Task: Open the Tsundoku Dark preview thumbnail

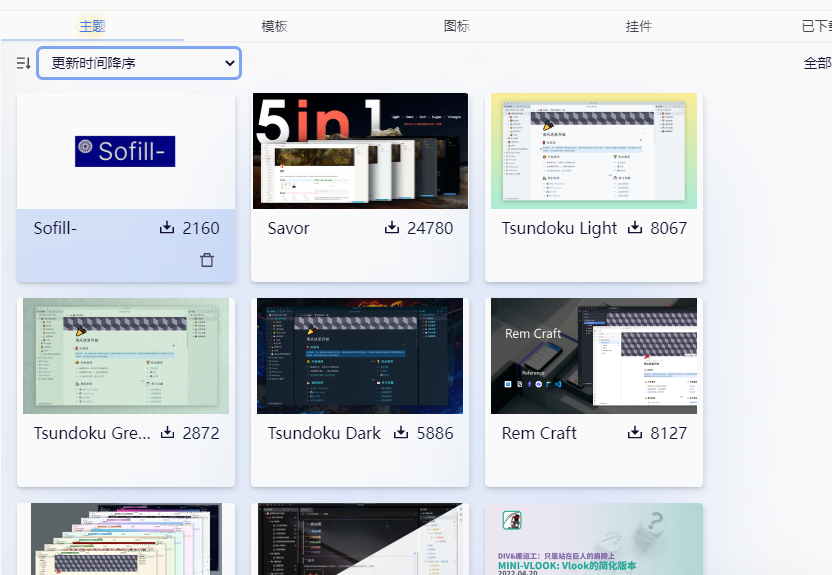Action: [360, 356]
